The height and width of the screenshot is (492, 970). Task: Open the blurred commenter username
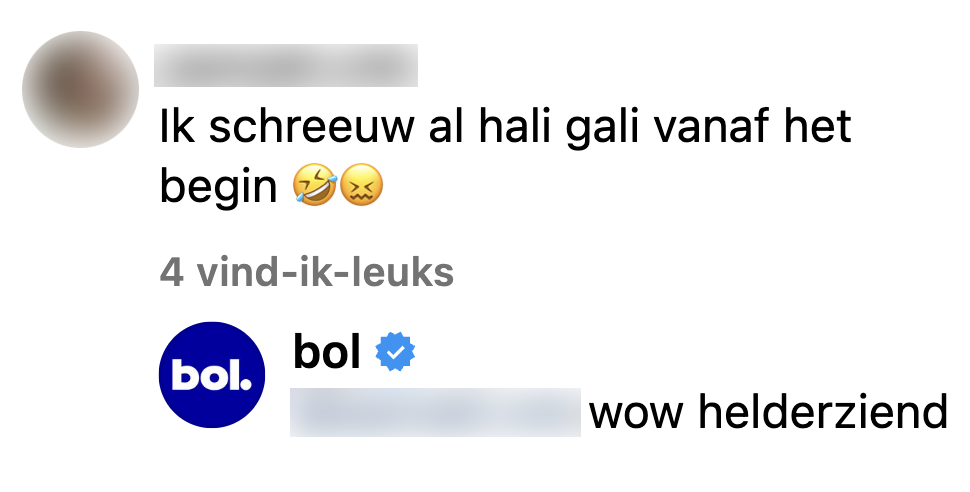click(286, 65)
